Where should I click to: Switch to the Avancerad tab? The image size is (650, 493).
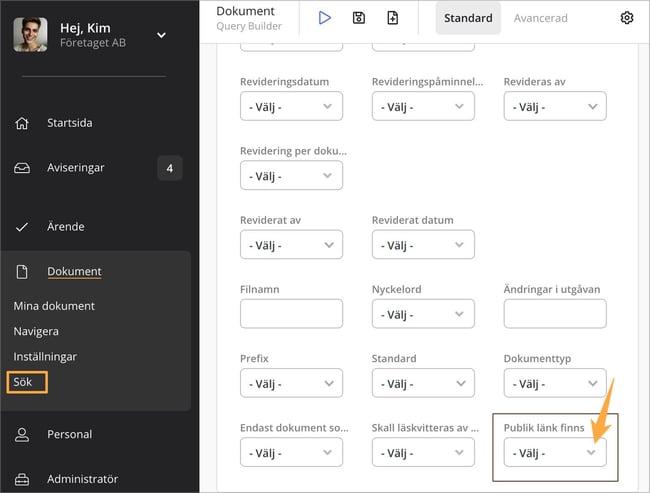(541, 18)
